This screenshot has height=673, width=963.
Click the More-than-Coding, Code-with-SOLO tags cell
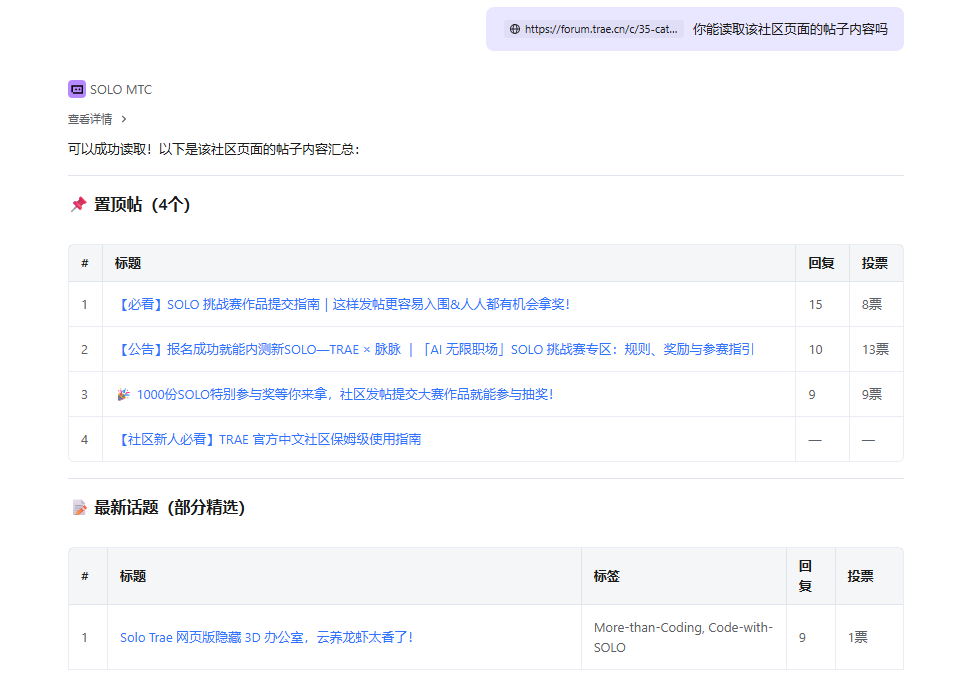click(683, 637)
